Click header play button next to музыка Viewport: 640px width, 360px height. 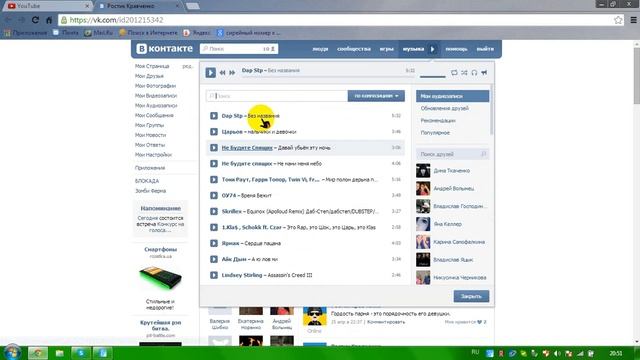433,49
